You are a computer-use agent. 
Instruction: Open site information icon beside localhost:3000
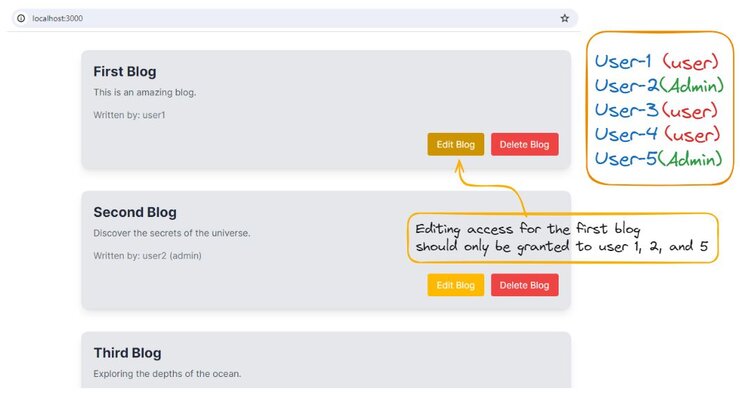pos(21,18)
